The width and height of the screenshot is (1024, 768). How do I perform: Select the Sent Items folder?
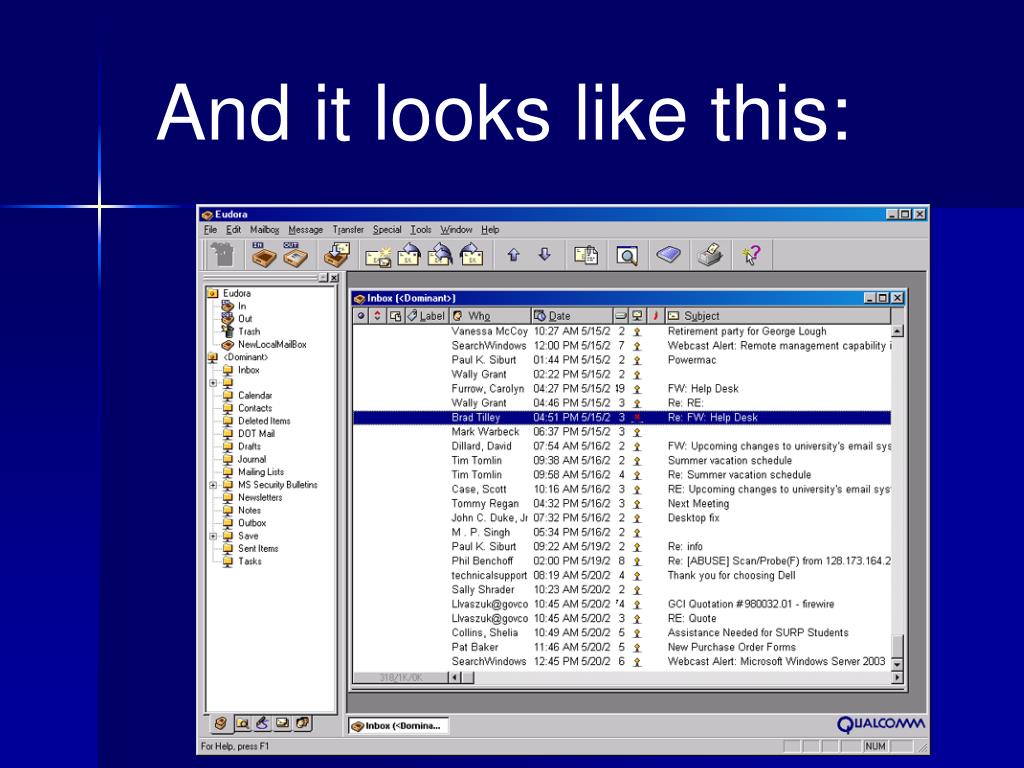point(258,549)
